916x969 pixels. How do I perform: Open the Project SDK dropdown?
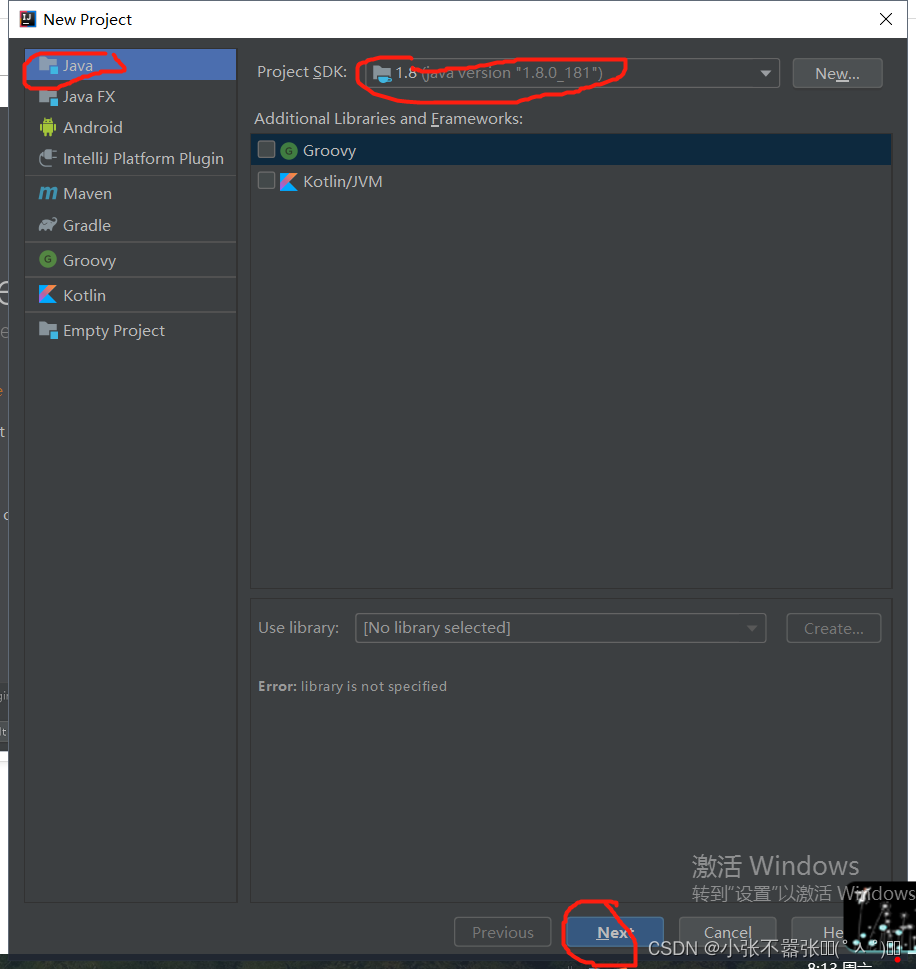572,74
